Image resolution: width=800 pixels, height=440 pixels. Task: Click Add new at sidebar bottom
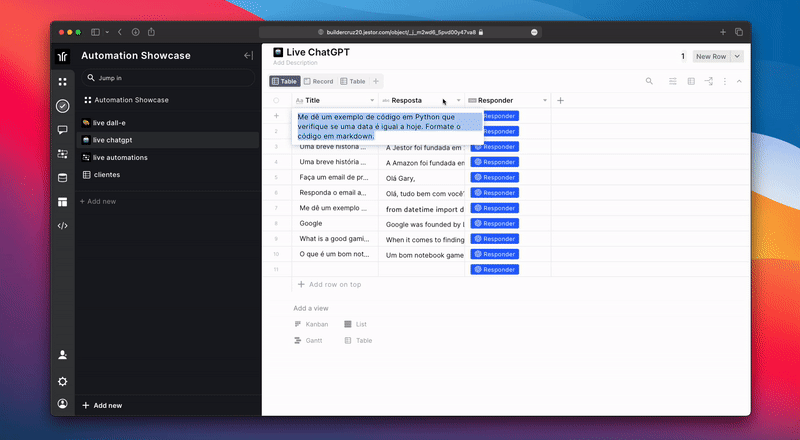pos(102,405)
